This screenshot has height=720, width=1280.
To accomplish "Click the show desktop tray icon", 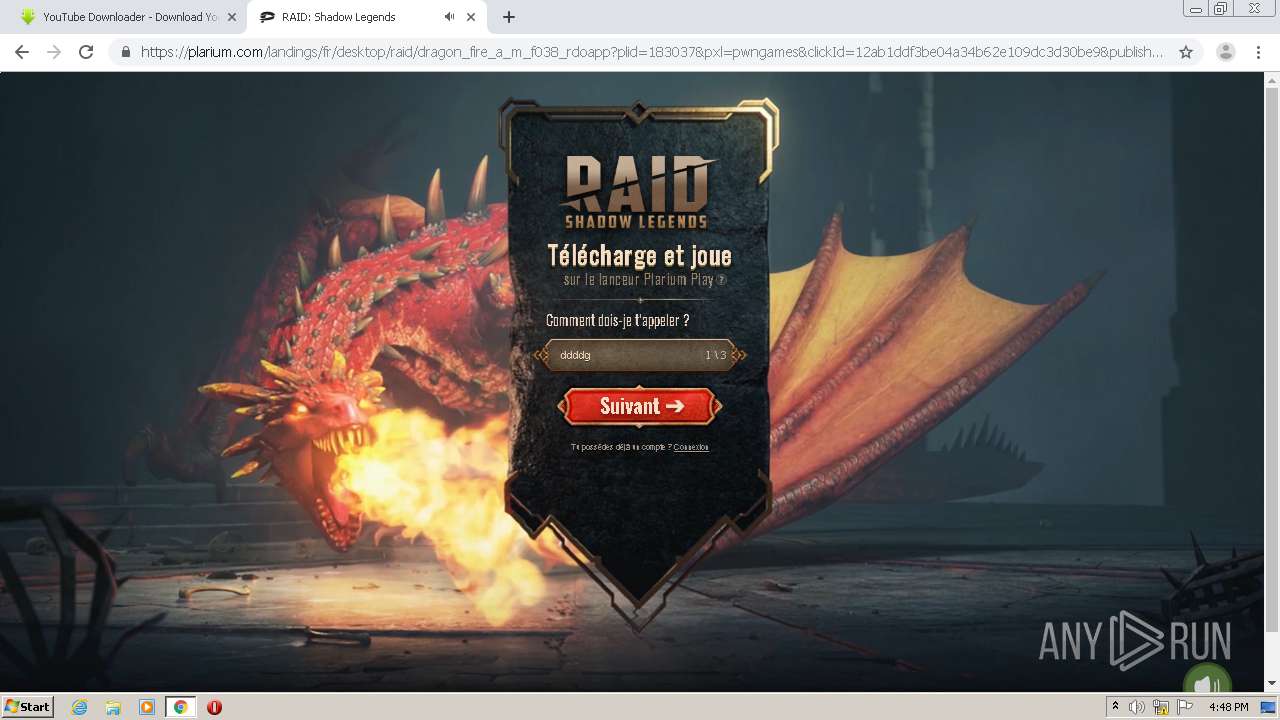I will (1268, 707).
